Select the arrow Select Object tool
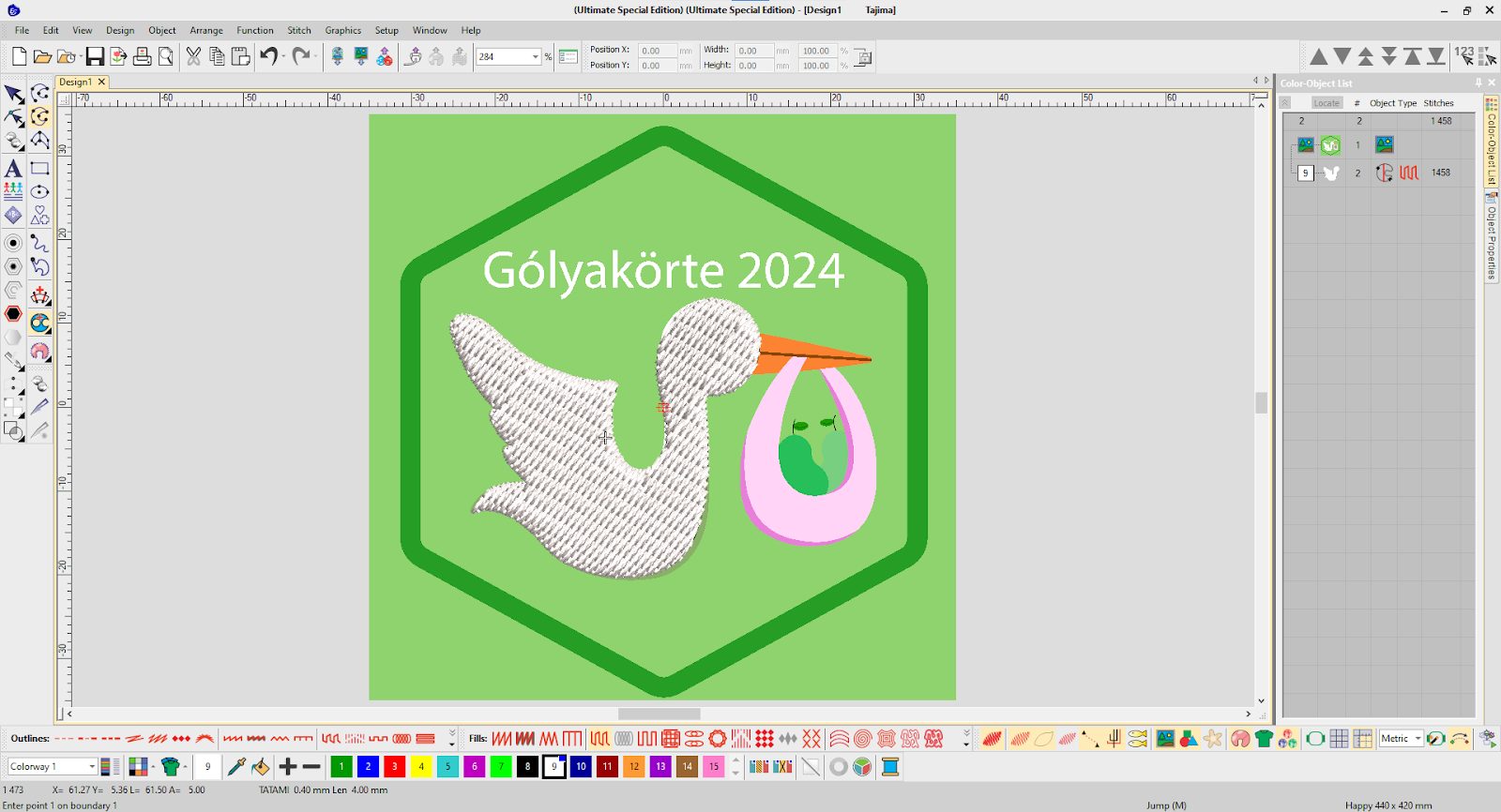Image resolution: width=1501 pixels, height=812 pixels. pos(13,94)
